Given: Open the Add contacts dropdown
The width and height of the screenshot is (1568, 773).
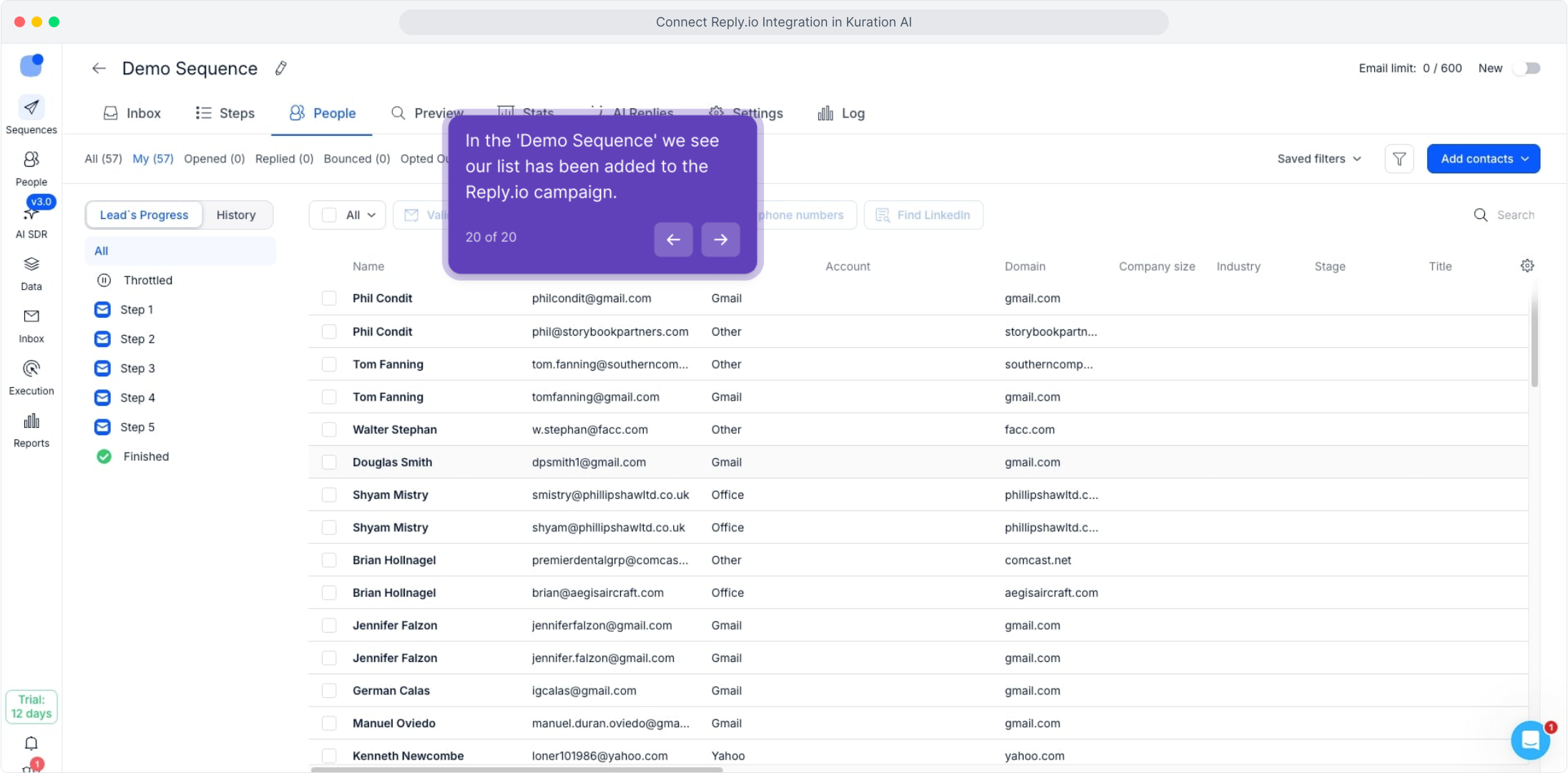Looking at the screenshot, I should click(1484, 159).
